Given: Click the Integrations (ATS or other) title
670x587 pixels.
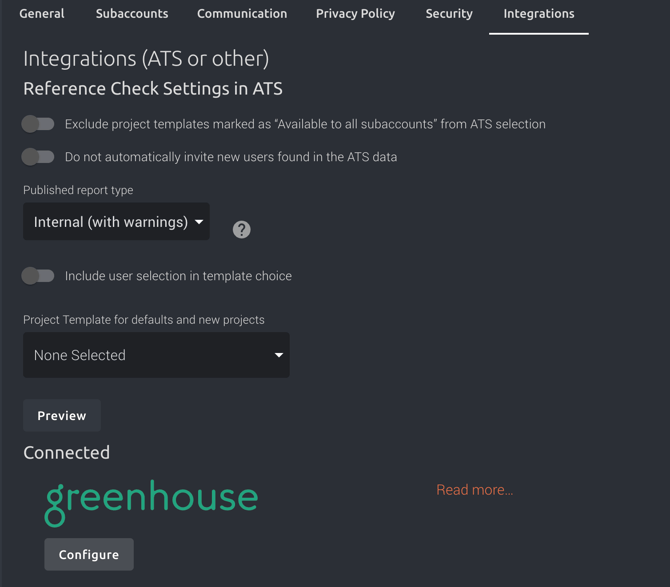Looking at the screenshot, I should pos(146,59).
